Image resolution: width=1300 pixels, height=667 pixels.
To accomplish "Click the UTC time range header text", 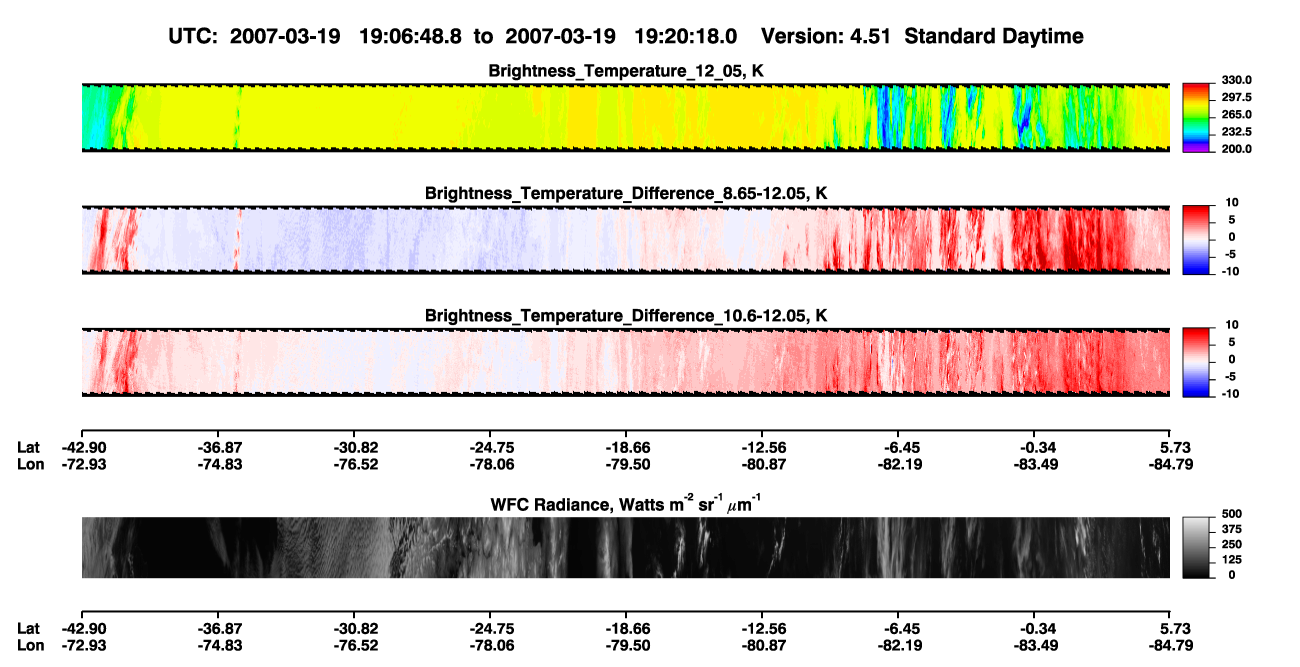I will click(x=627, y=36).
